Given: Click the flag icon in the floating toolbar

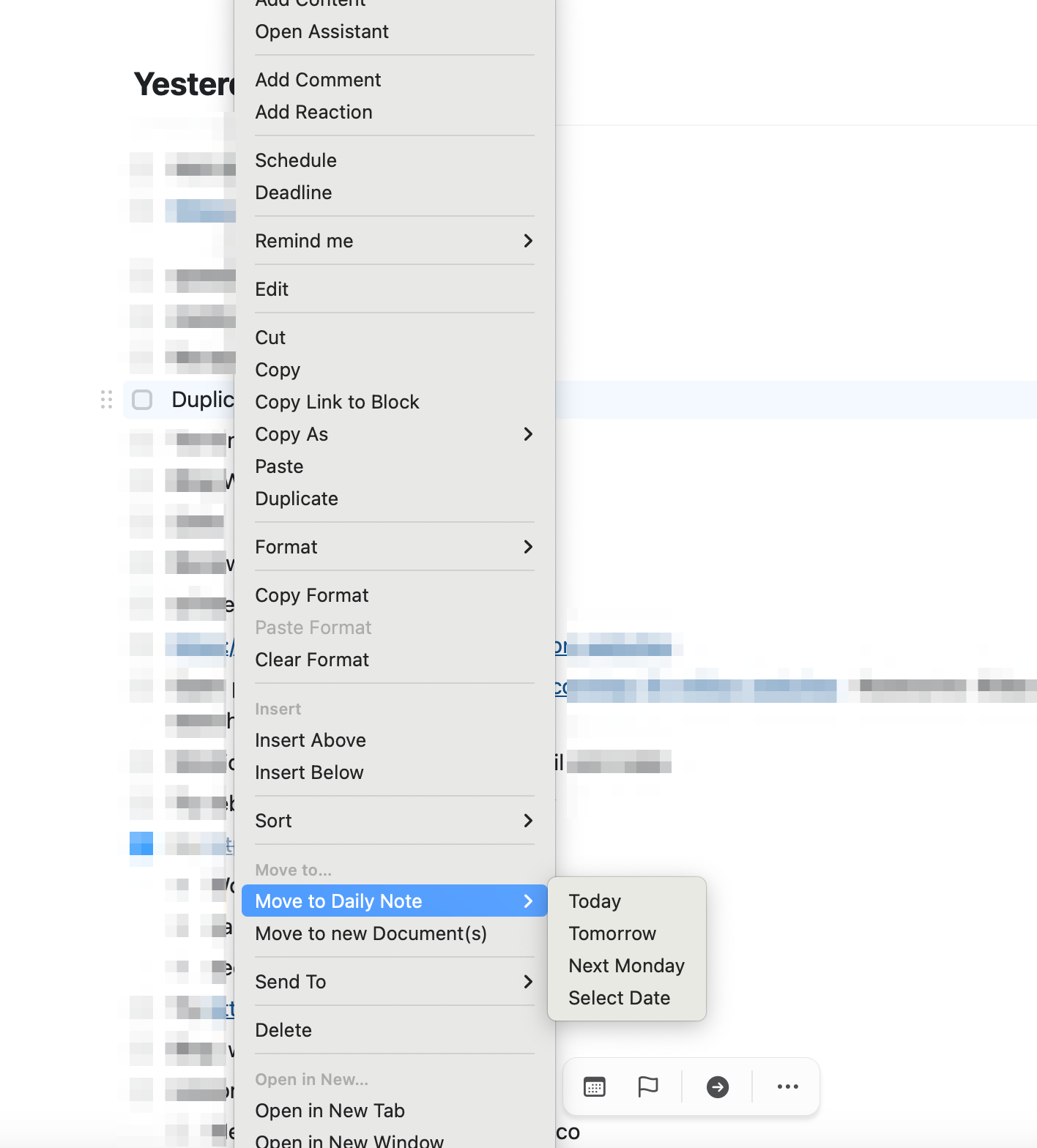Looking at the screenshot, I should (x=648, y=1087).
